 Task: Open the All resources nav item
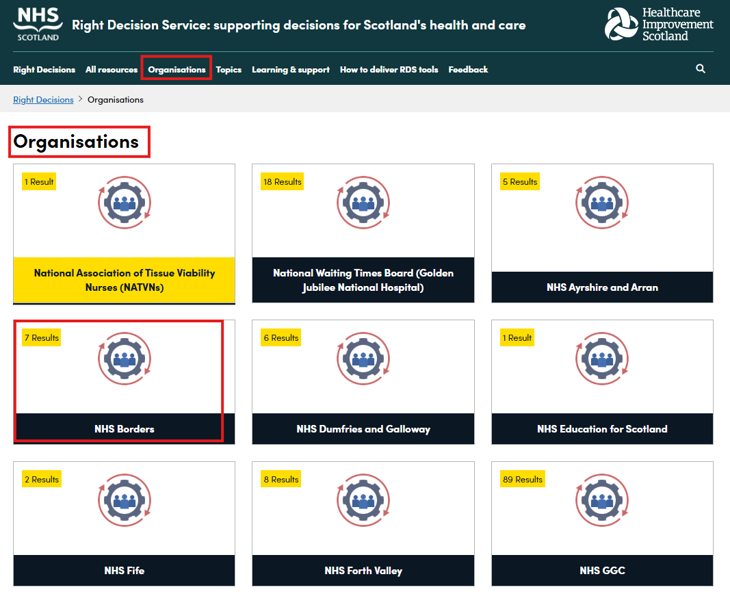coord(111,69)
